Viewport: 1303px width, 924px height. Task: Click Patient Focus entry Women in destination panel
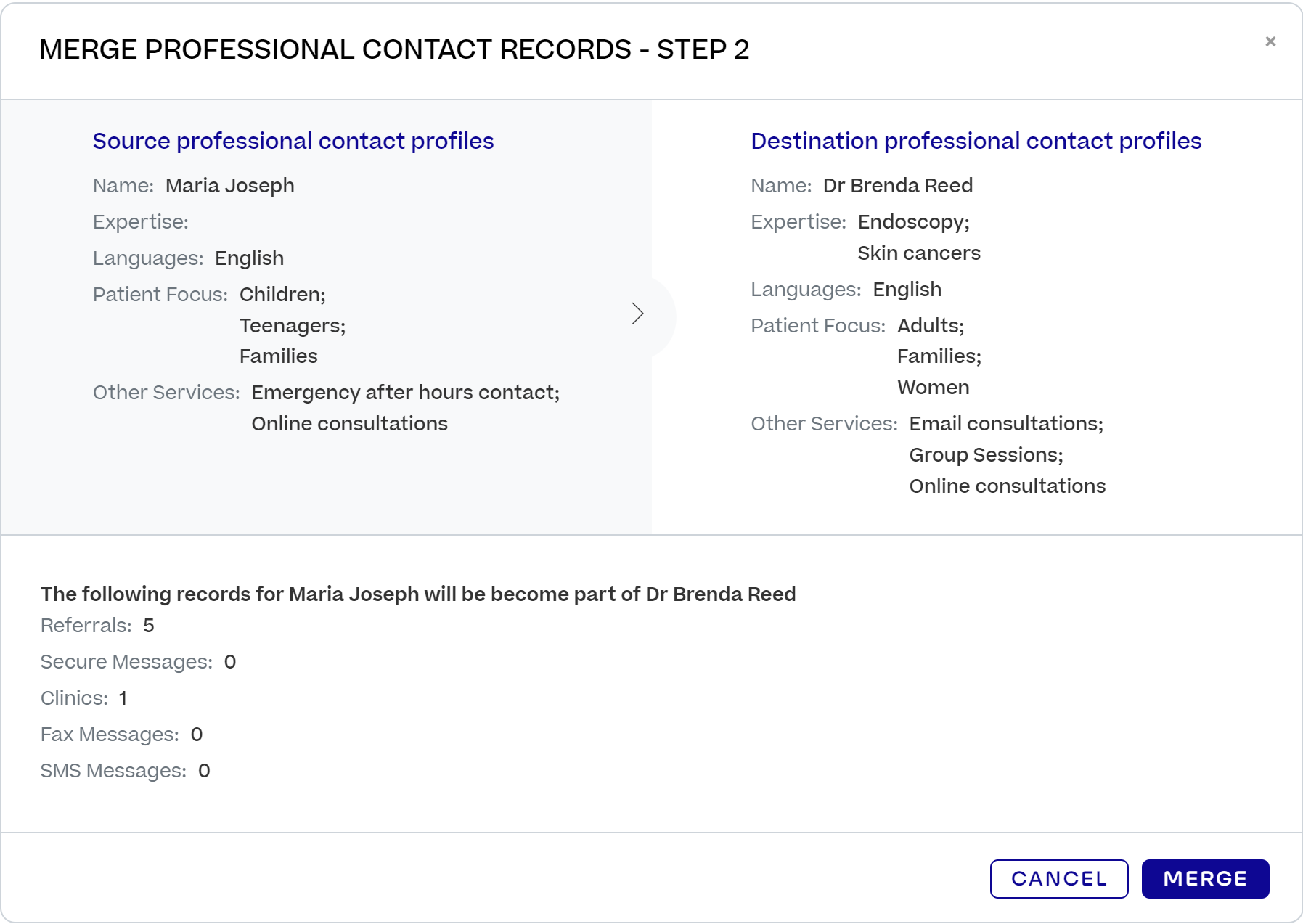click(934, 387)
